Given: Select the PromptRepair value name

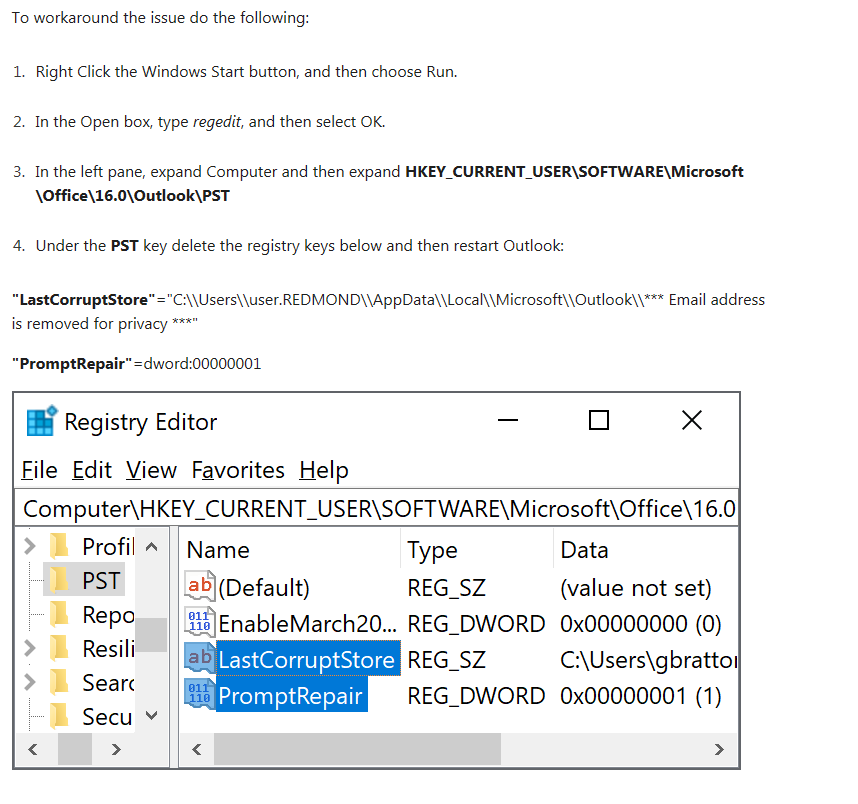Looking at the screenshot, I should click(x=289, y=695).
